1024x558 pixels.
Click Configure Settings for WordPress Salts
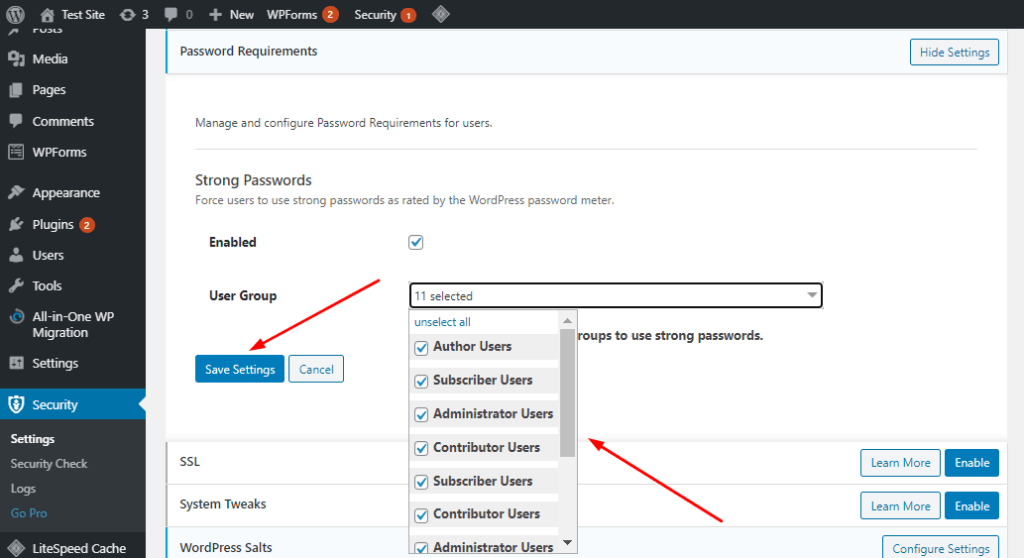940,548
